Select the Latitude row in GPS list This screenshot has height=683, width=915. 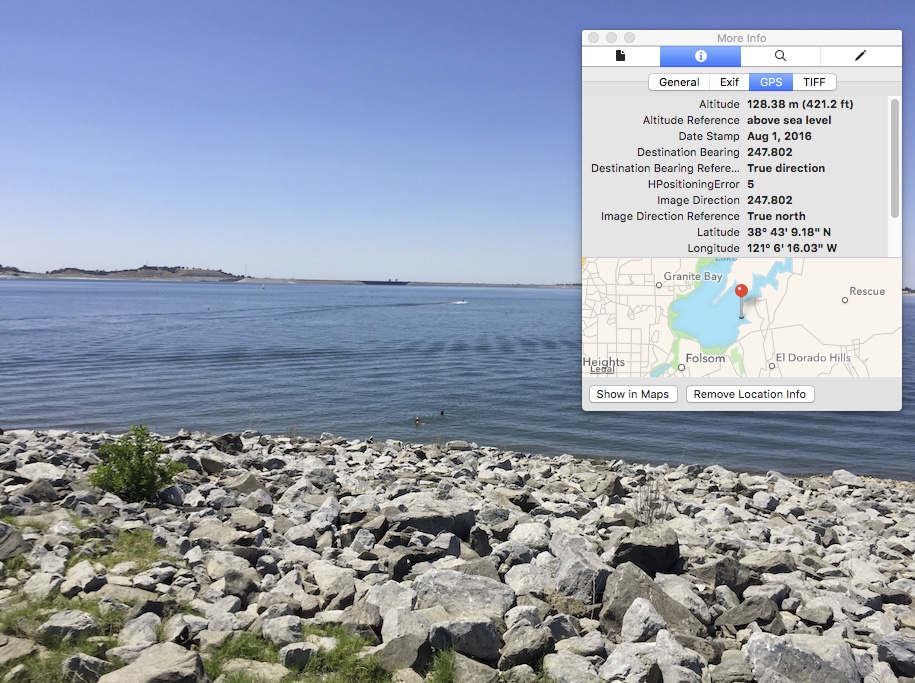(x=735, y=232)
